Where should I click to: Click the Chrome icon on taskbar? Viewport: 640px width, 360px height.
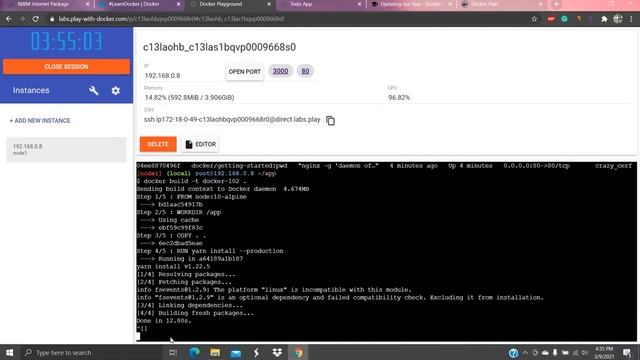[298, 353]
